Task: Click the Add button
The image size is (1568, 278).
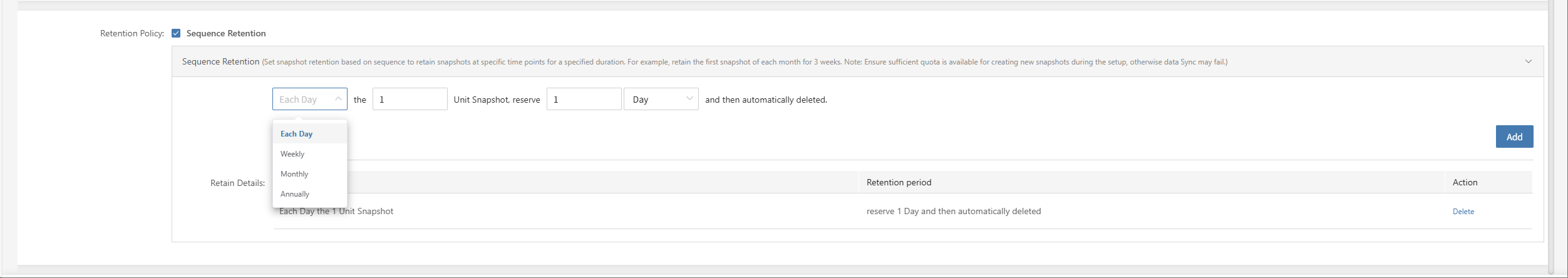Action: point(1514,136)
